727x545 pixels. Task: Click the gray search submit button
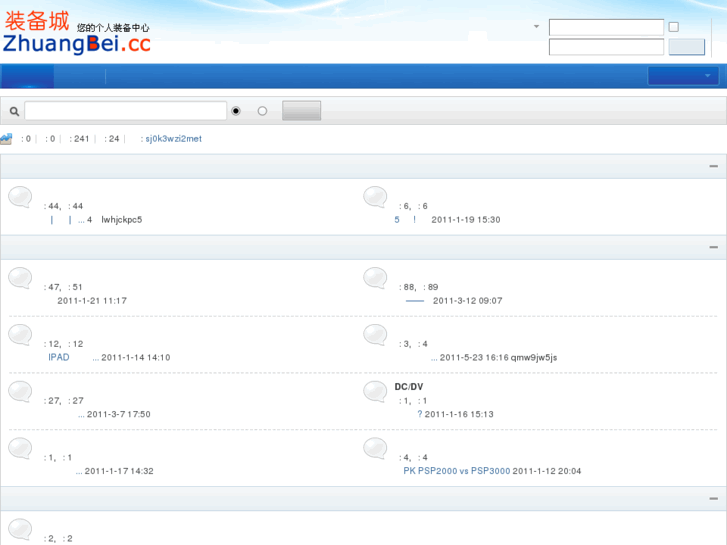(x=301, y=111)
